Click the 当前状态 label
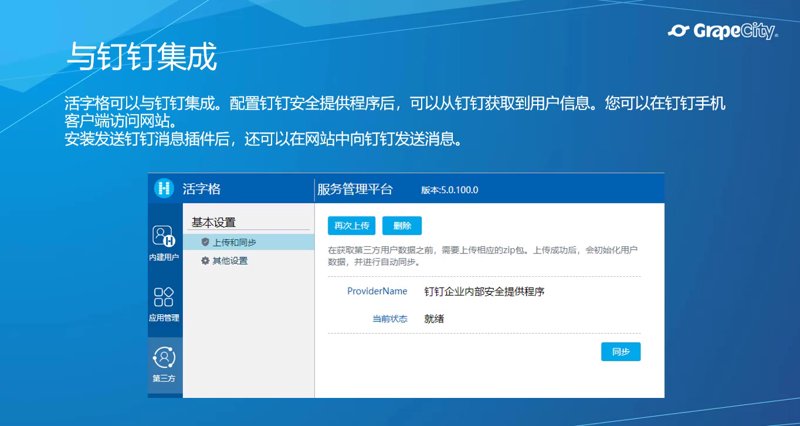Image resolution: width=800 pixels, height=426 pixels. [x=390, y=319]
